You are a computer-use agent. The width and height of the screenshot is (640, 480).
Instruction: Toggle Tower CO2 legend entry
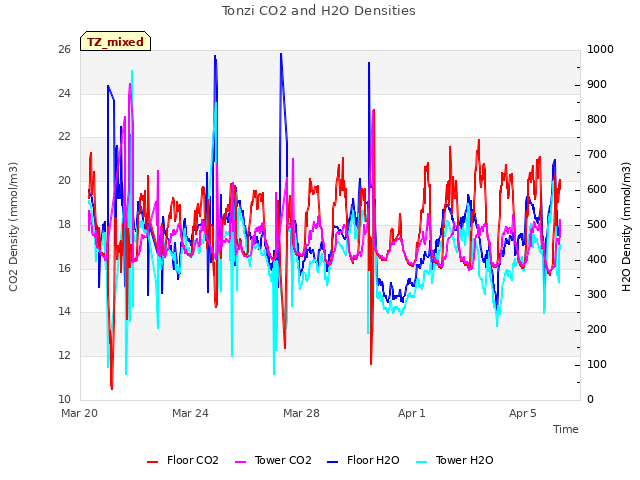273,460
